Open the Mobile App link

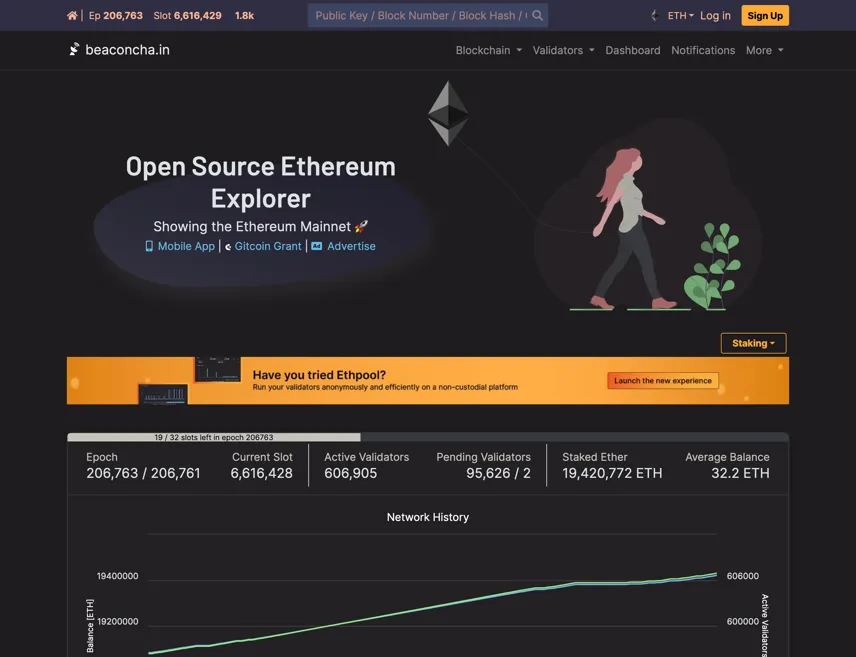(x=186, y=246)
